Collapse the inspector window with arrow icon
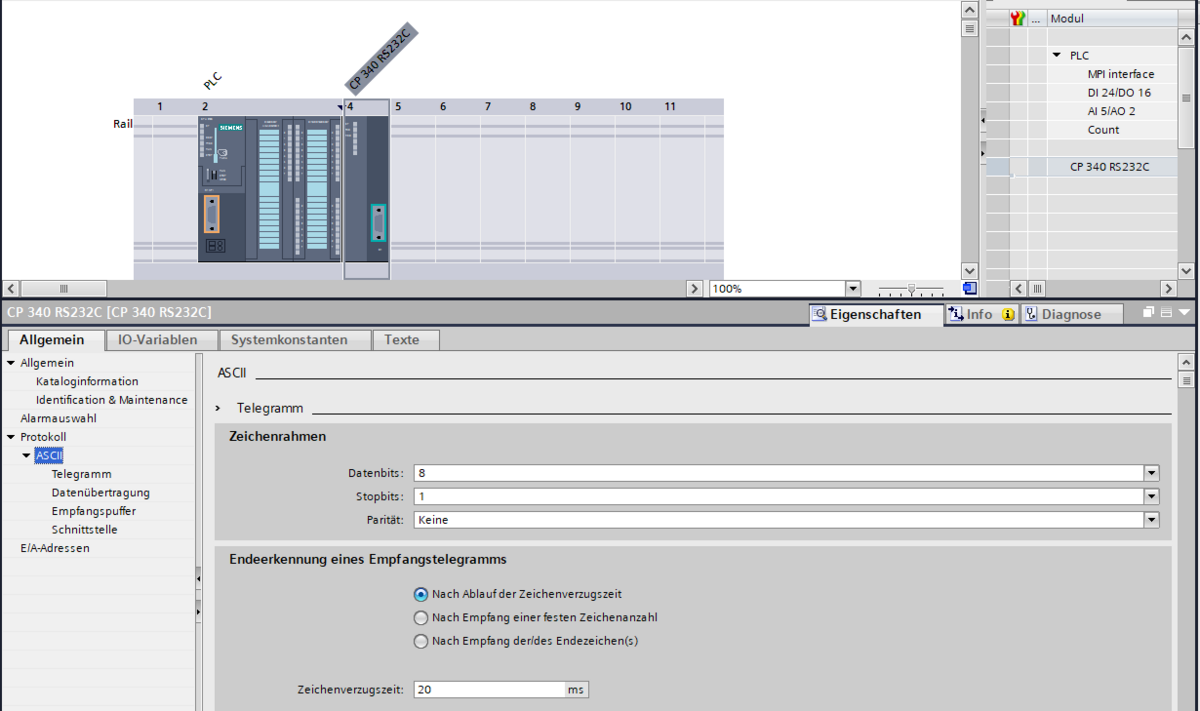The height and width of the screenshot is (711, 1200). pos(1185,313)
